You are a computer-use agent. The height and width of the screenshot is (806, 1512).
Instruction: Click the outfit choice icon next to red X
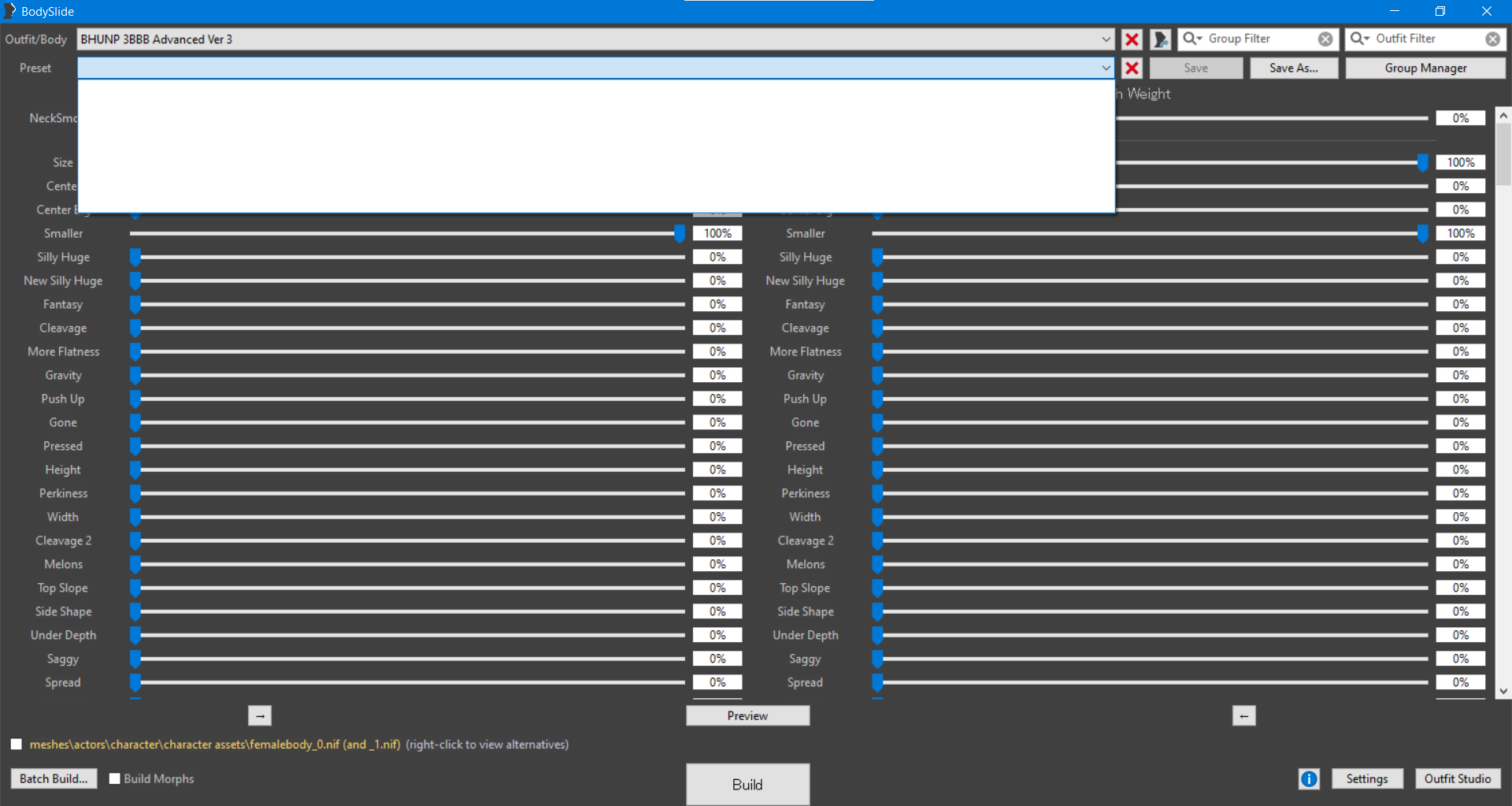(x=1160, y=39)
